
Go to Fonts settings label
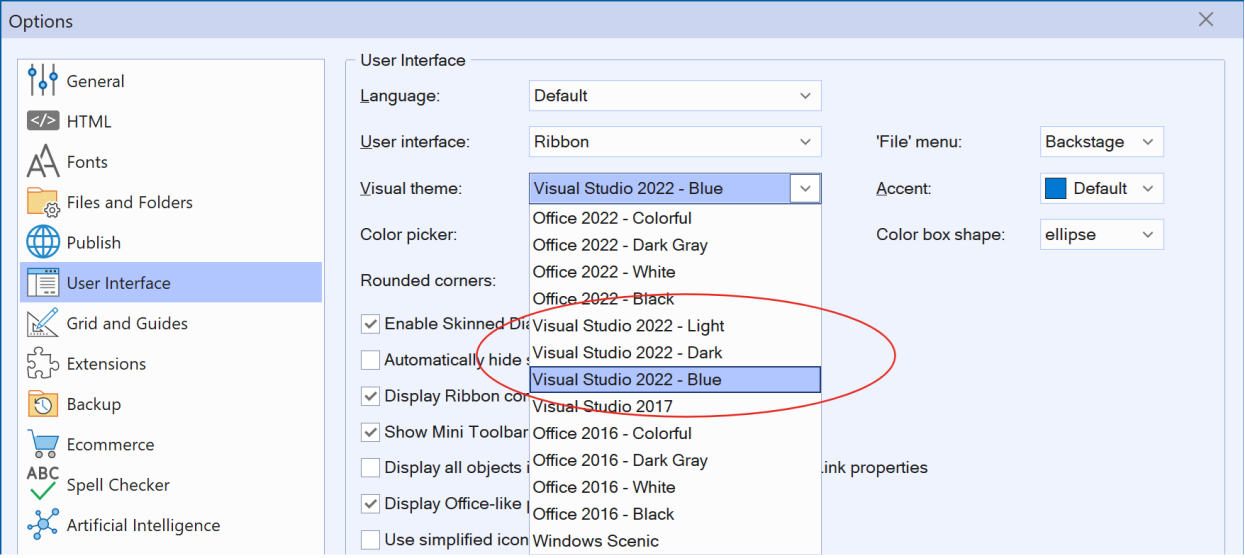point(87,162)
